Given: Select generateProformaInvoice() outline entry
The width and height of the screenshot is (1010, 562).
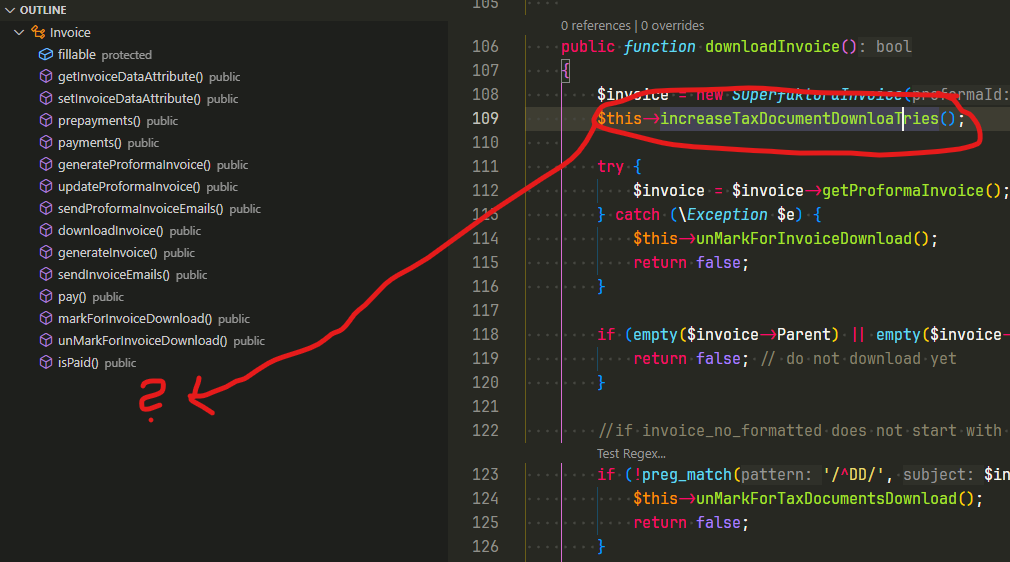Looking at the screenshot, I should click(134, 165).
